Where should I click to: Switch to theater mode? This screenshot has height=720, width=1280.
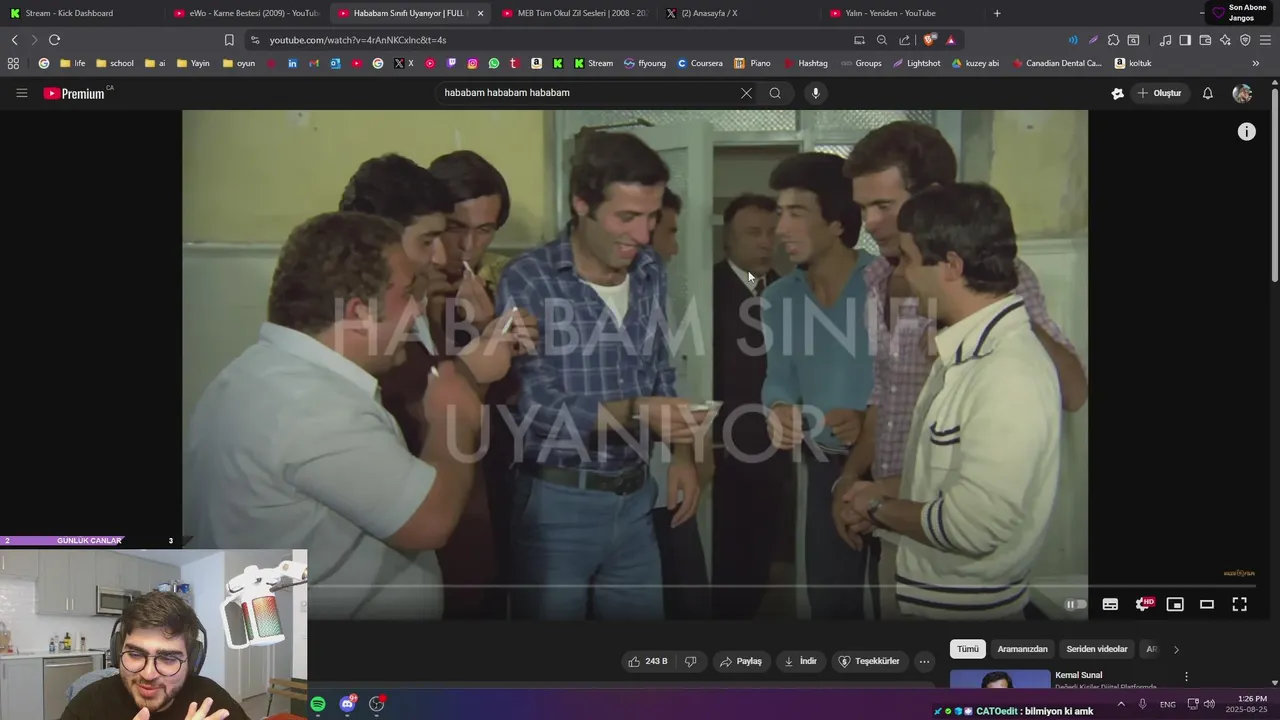coord(1207,604)
